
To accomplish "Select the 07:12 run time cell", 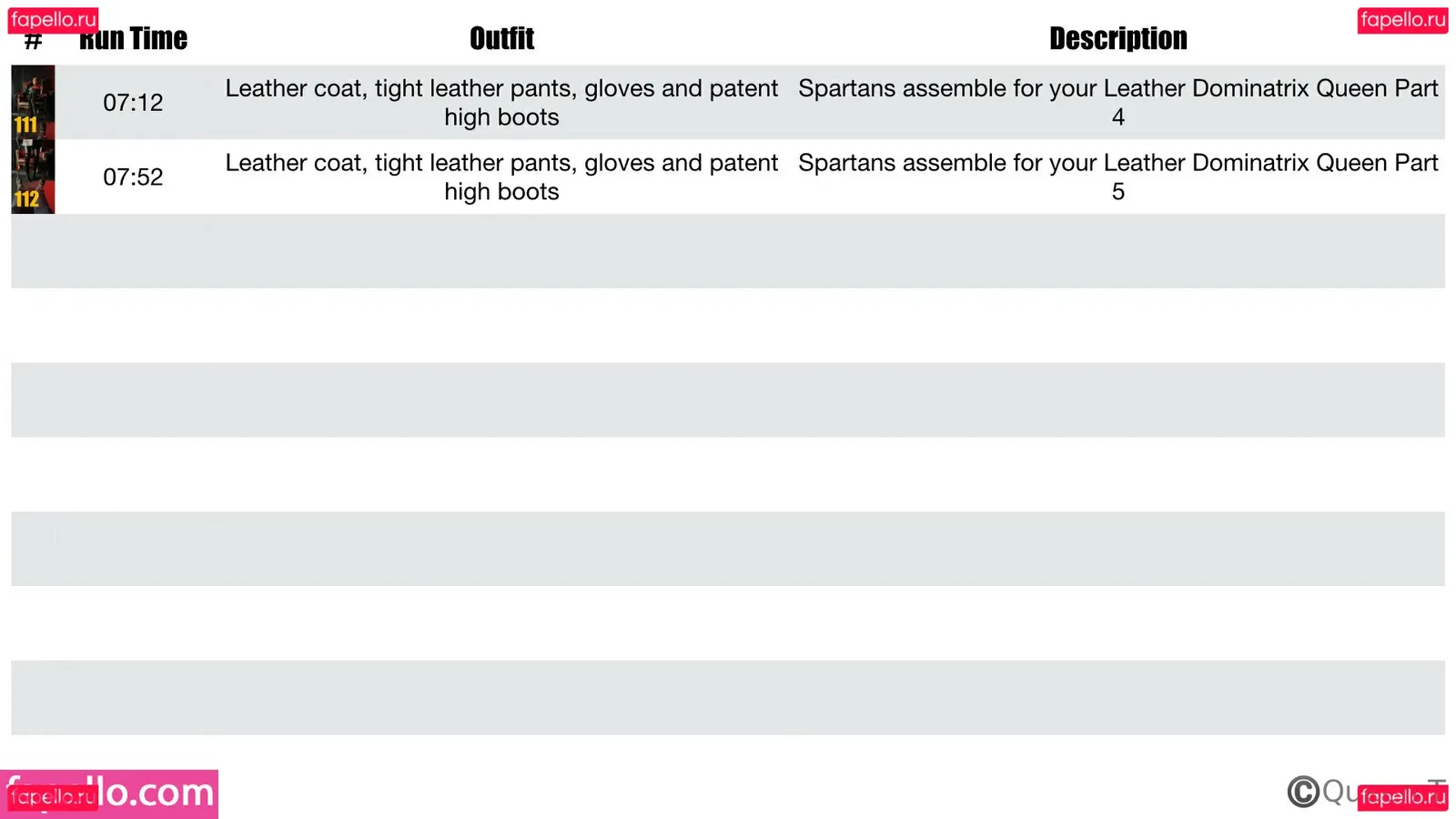I will pyautogui.click(x=133, y=103).
